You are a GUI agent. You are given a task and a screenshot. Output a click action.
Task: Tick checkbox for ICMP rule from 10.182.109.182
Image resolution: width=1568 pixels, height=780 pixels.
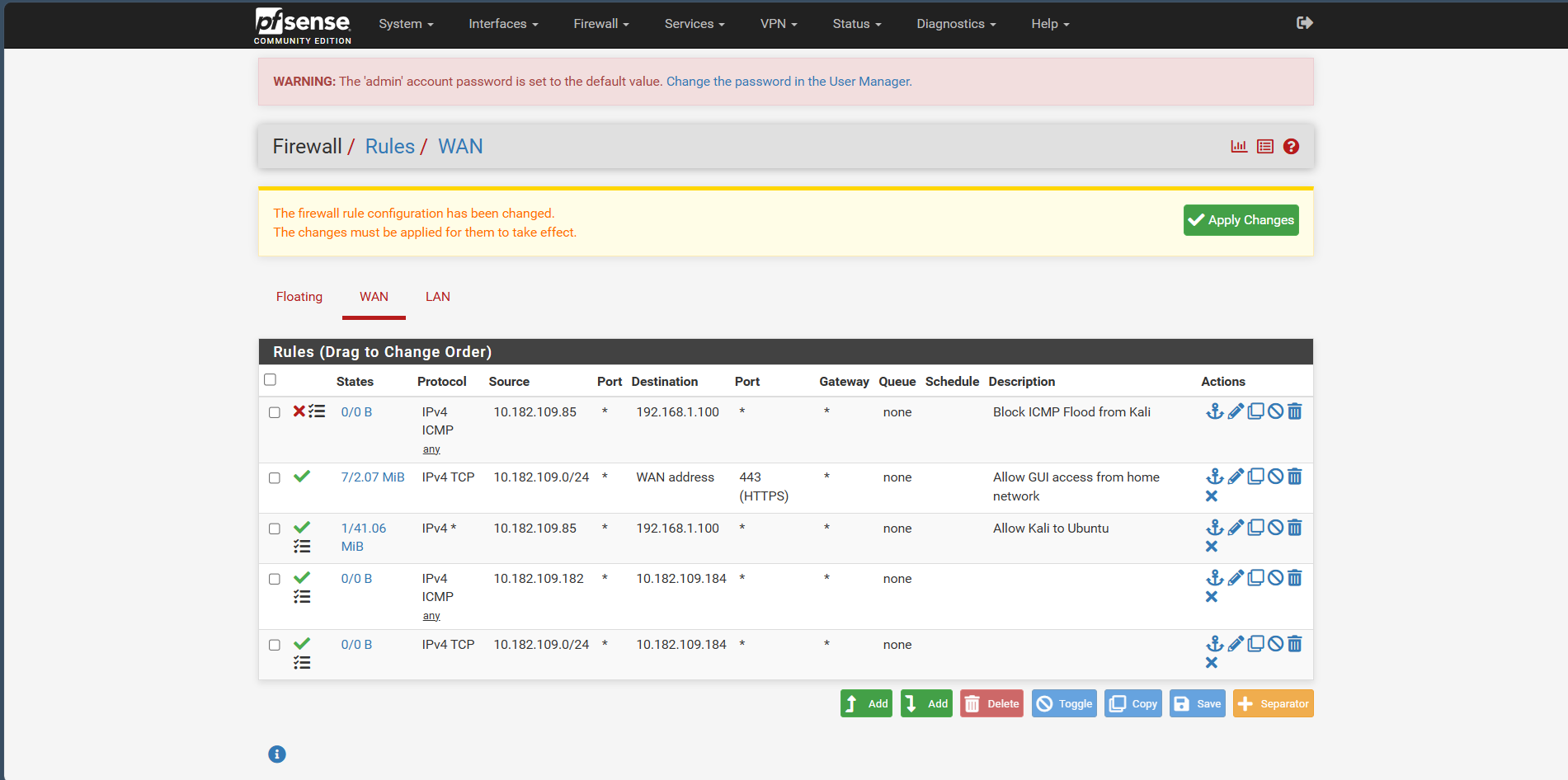tap(275, 580)
